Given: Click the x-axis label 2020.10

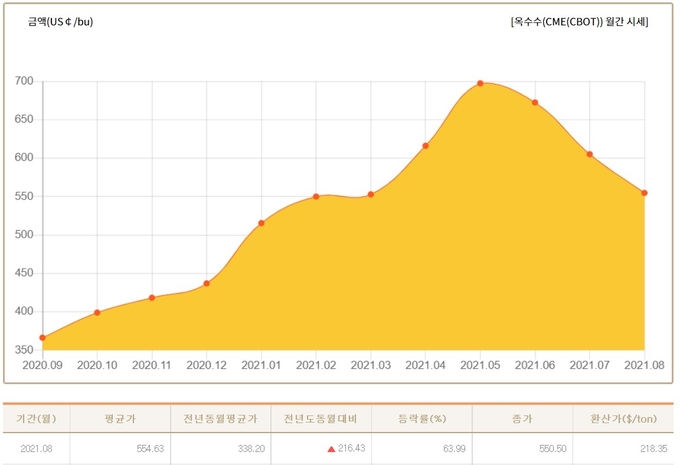Looking at the screenshot, I should 97,365.
